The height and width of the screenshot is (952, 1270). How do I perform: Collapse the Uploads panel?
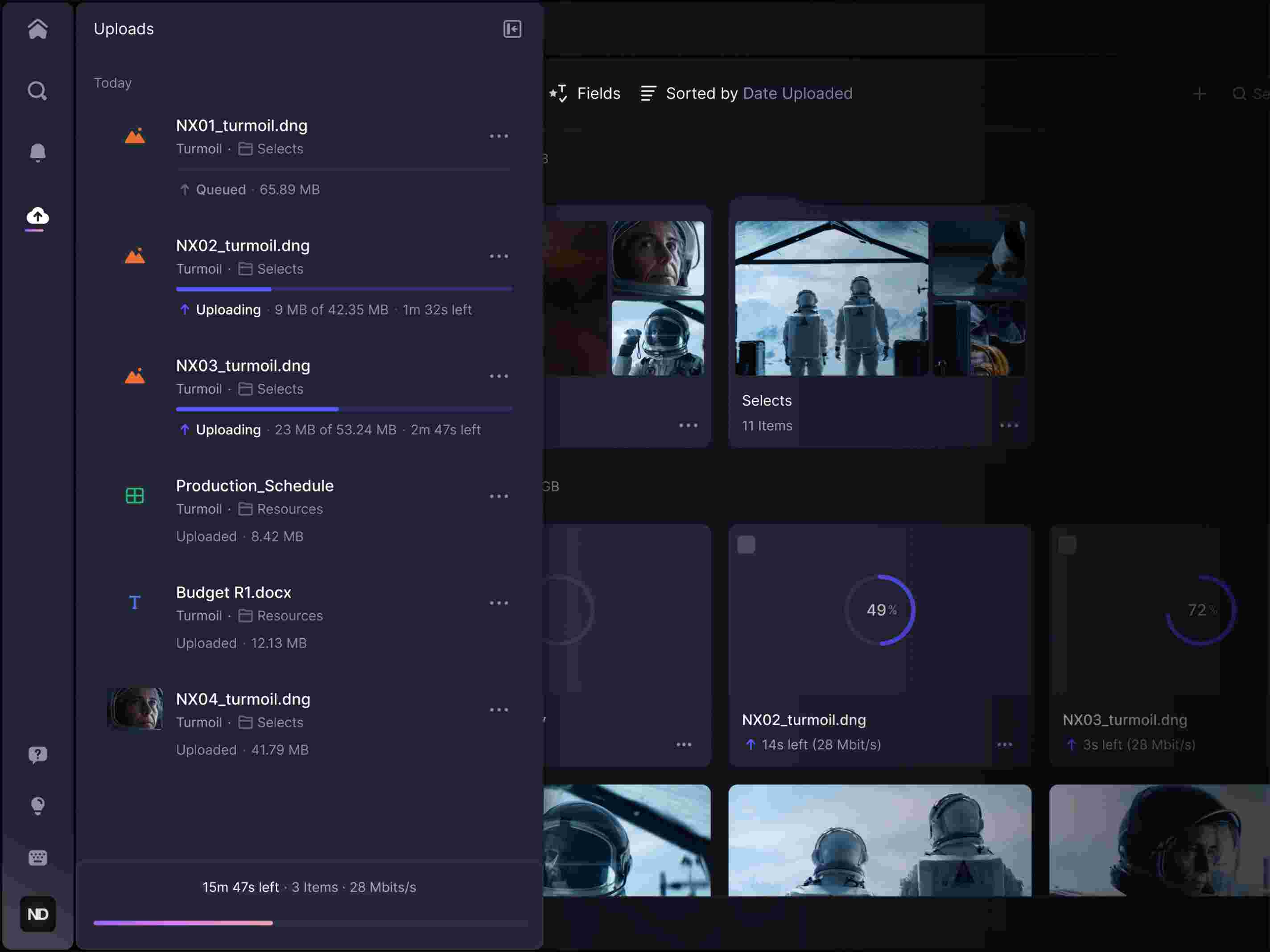512,29
